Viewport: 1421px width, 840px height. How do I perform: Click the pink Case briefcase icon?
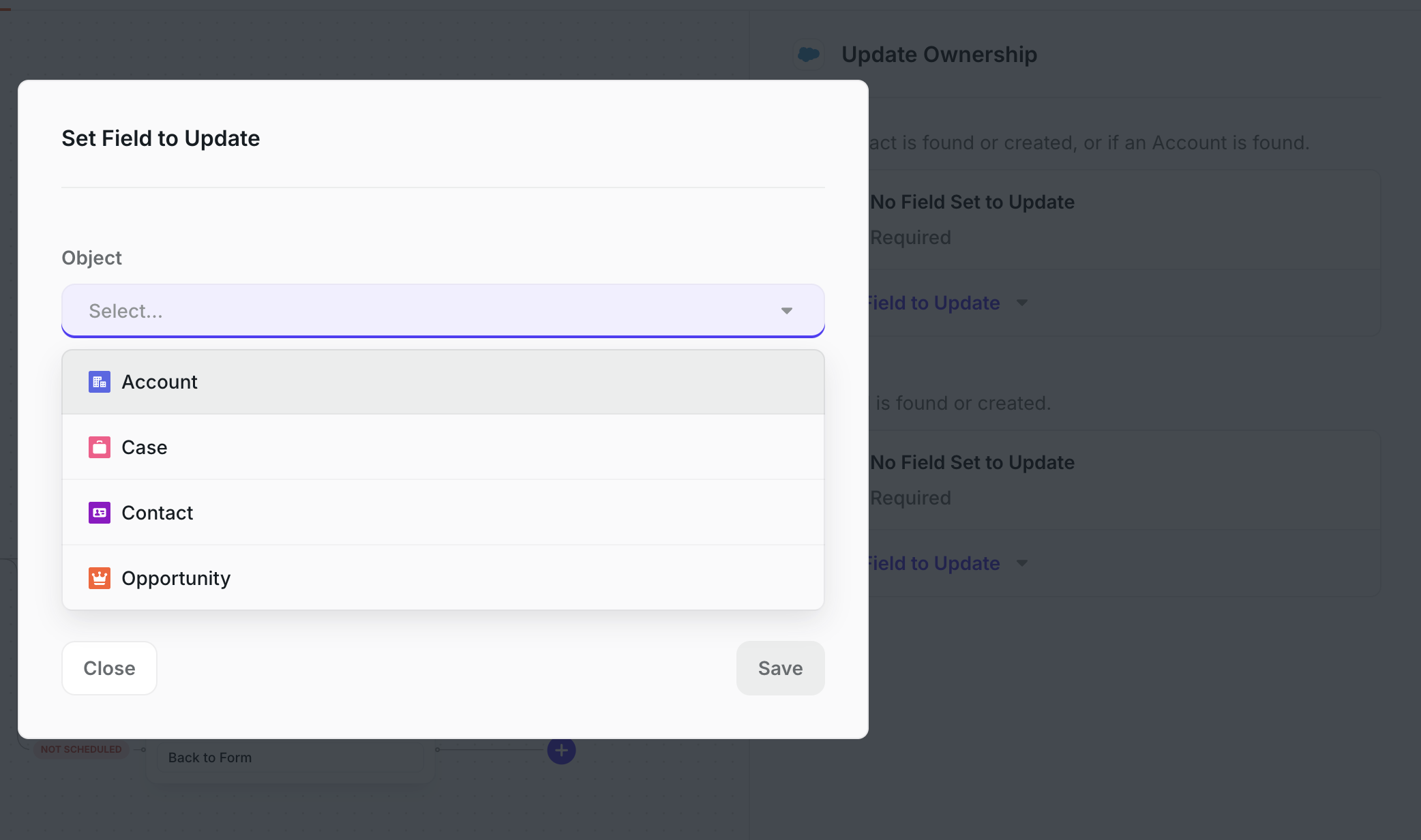[100, 447]
